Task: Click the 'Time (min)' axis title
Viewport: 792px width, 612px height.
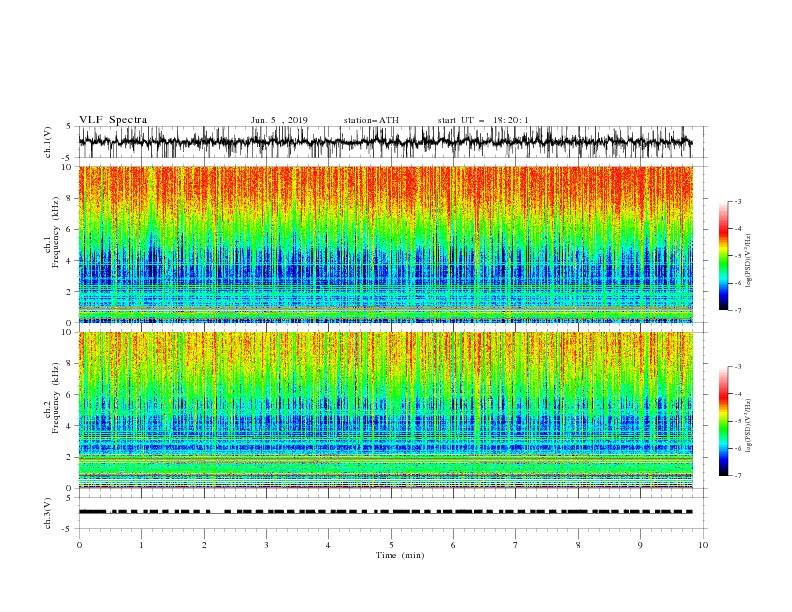Action: 400,555
